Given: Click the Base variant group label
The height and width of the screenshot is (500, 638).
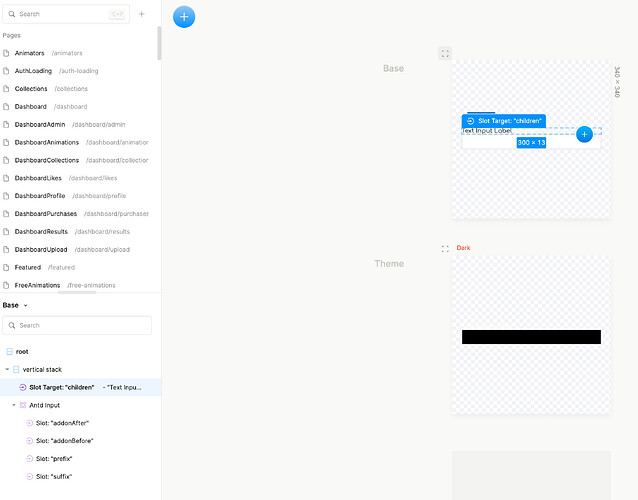Looking at the screenshot, I should pyautogui.click(x=393, y=68).
